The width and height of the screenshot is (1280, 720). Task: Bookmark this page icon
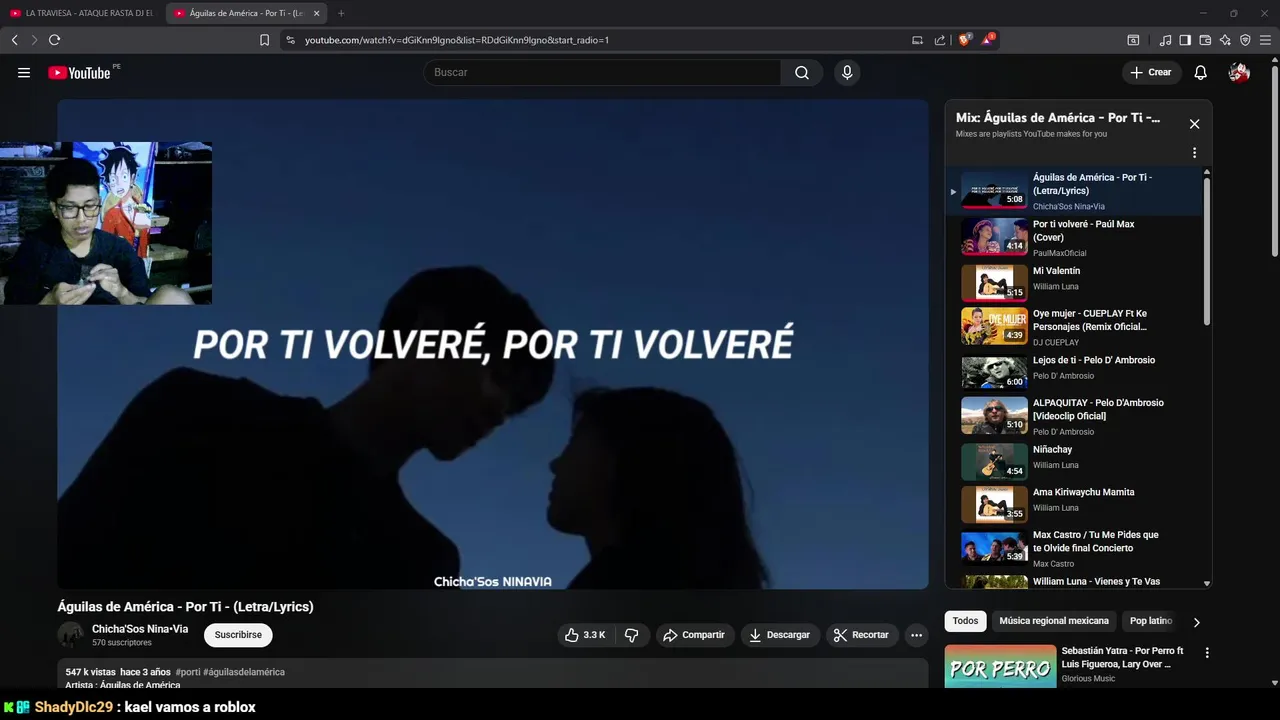click(264, 40)
